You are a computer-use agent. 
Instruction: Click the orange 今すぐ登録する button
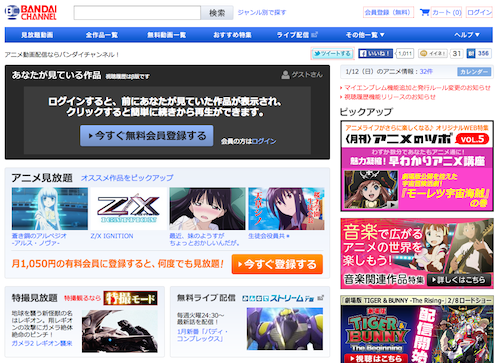point(277,264)
